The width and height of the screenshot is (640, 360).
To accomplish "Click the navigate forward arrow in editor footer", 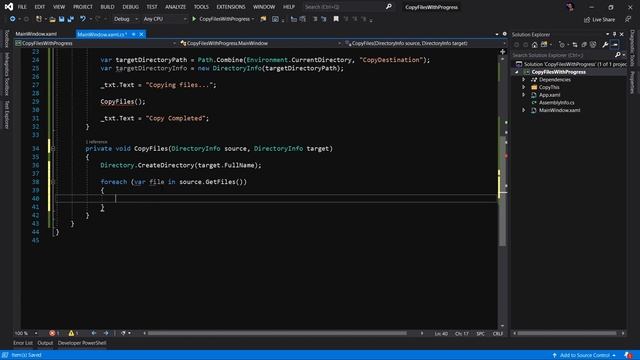I will [x=106, y=333].
